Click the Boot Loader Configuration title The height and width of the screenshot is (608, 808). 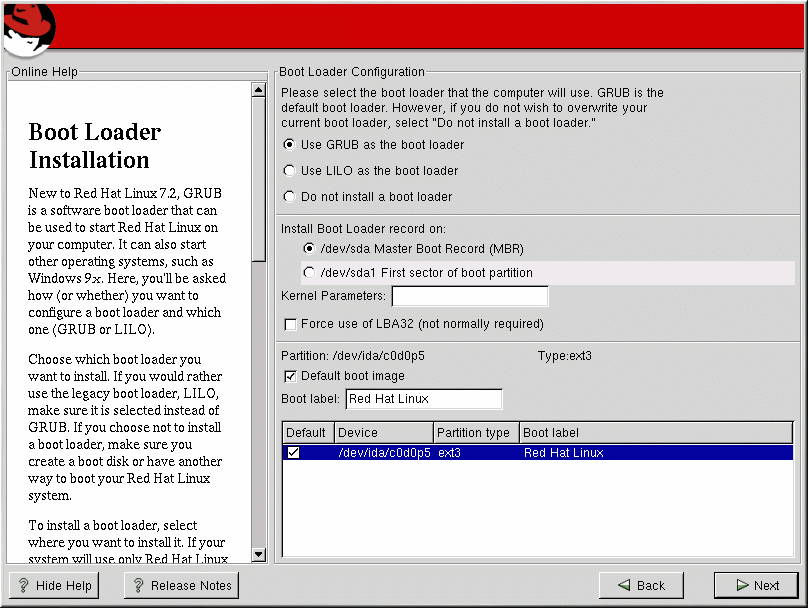tap(352, 72)
